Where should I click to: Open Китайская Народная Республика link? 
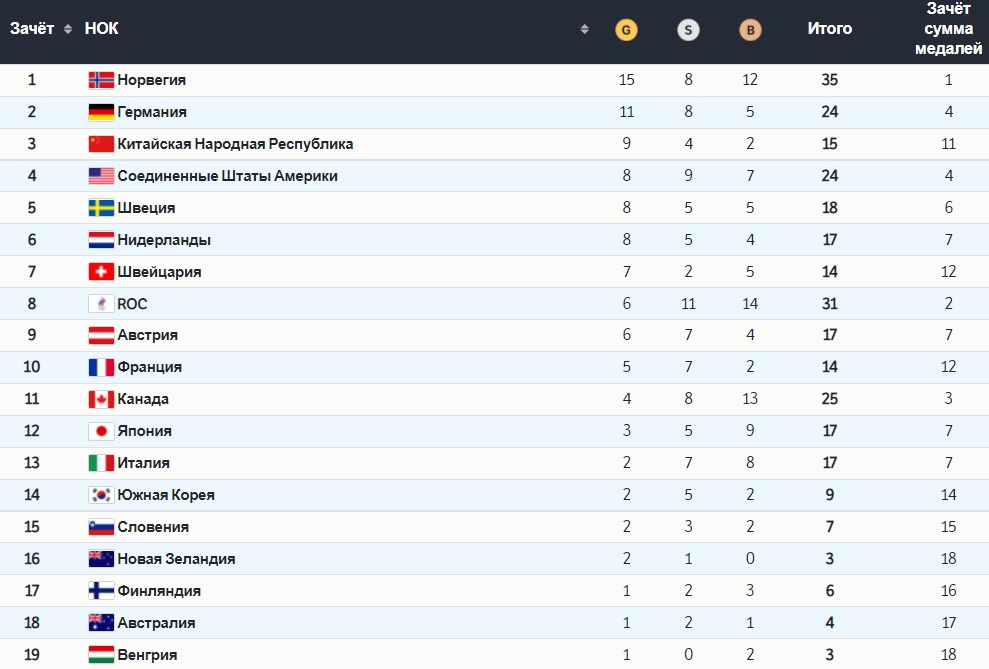(x=235, y=144)
